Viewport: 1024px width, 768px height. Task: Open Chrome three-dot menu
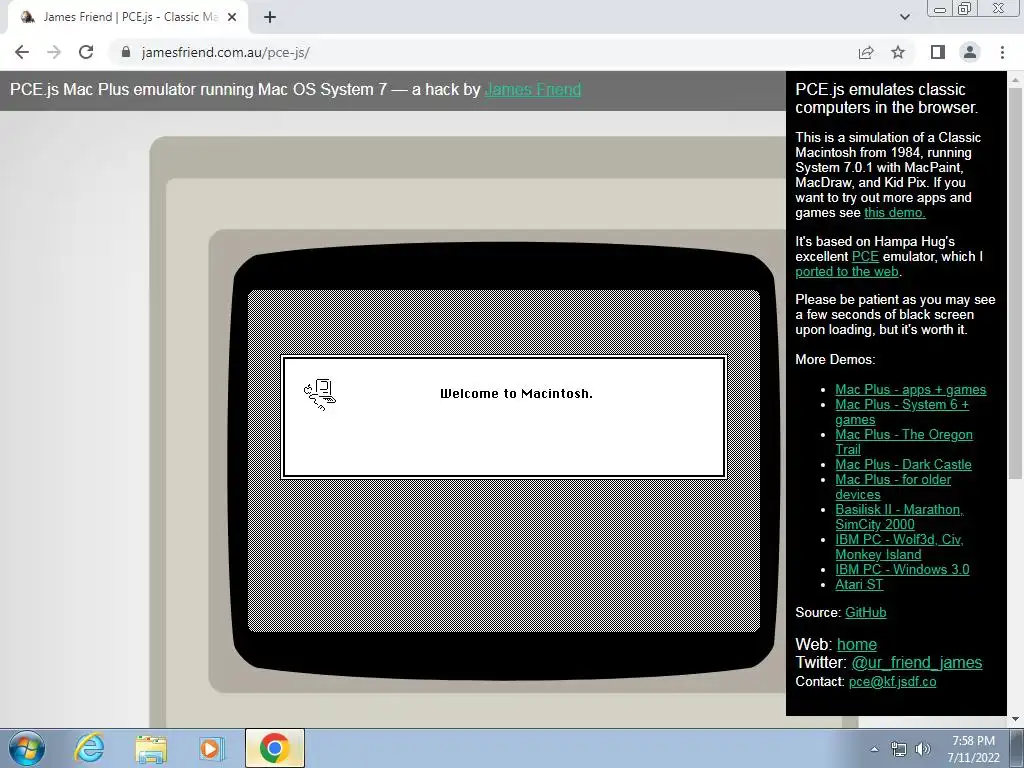(1002, 52)
